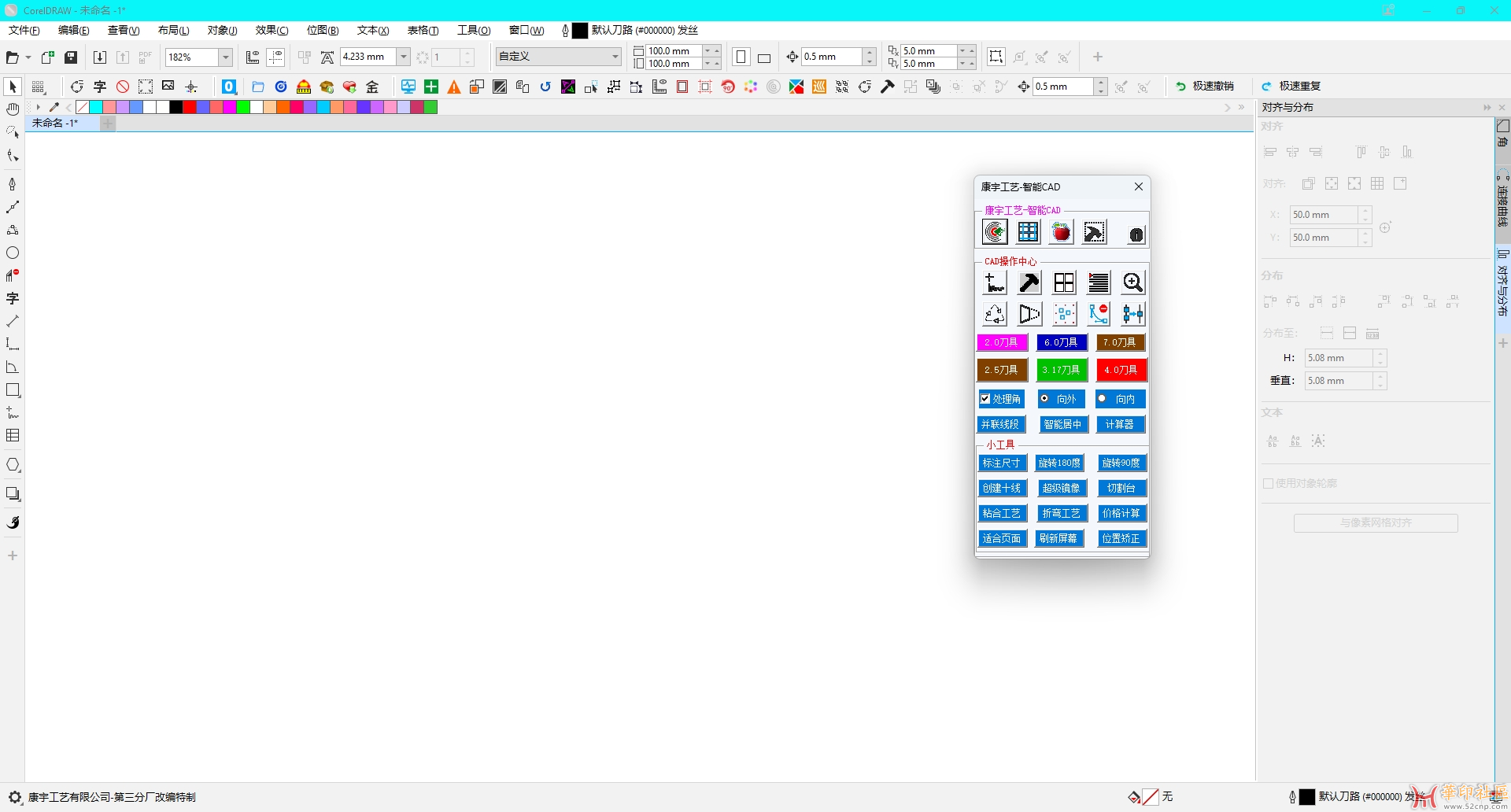
Task: Click the 极速重复 redo button
Action: (x=1291, y=87)
